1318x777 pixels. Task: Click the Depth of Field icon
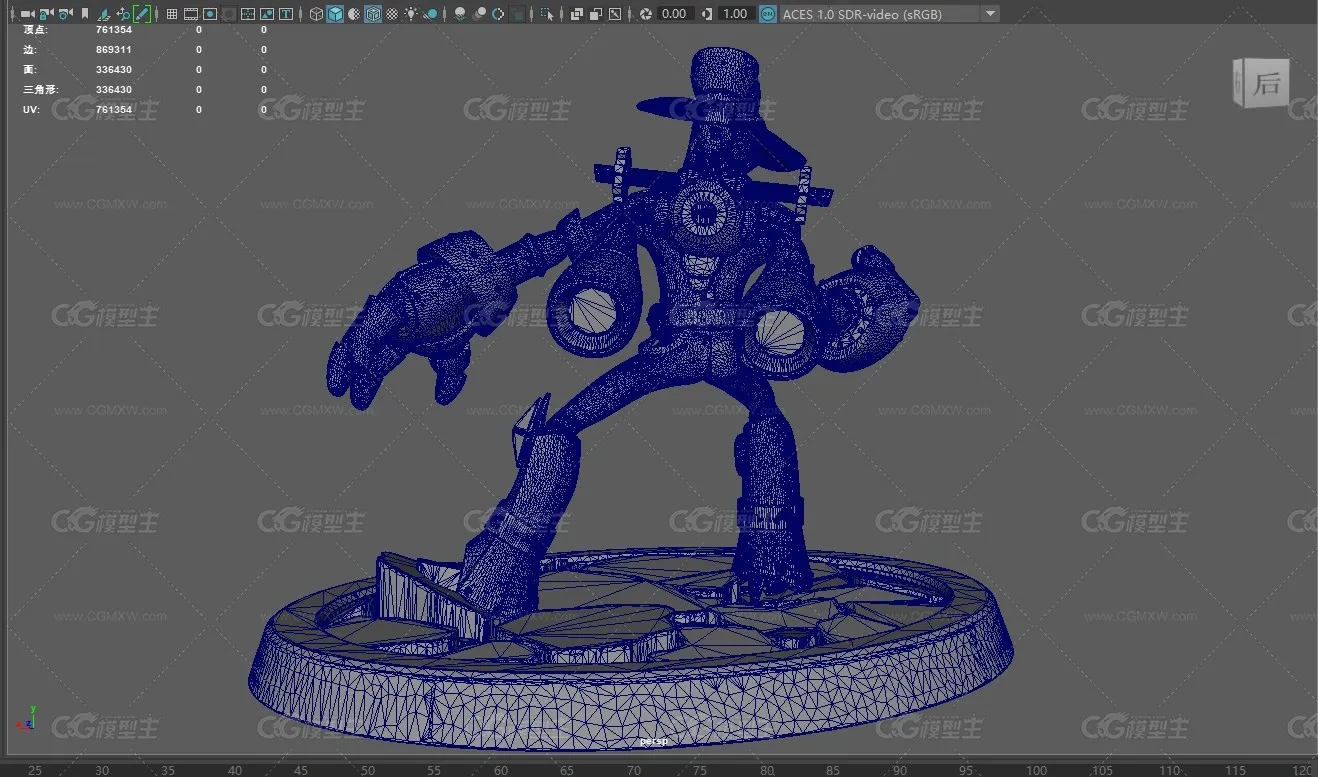pyautogui.click(x=517, y=14)
